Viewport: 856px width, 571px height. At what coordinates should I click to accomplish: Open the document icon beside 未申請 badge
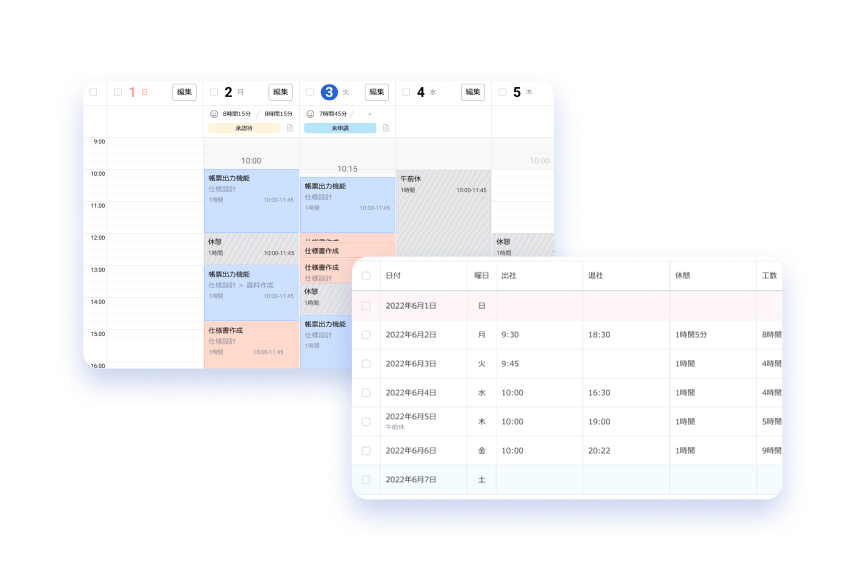coord(385,128)
